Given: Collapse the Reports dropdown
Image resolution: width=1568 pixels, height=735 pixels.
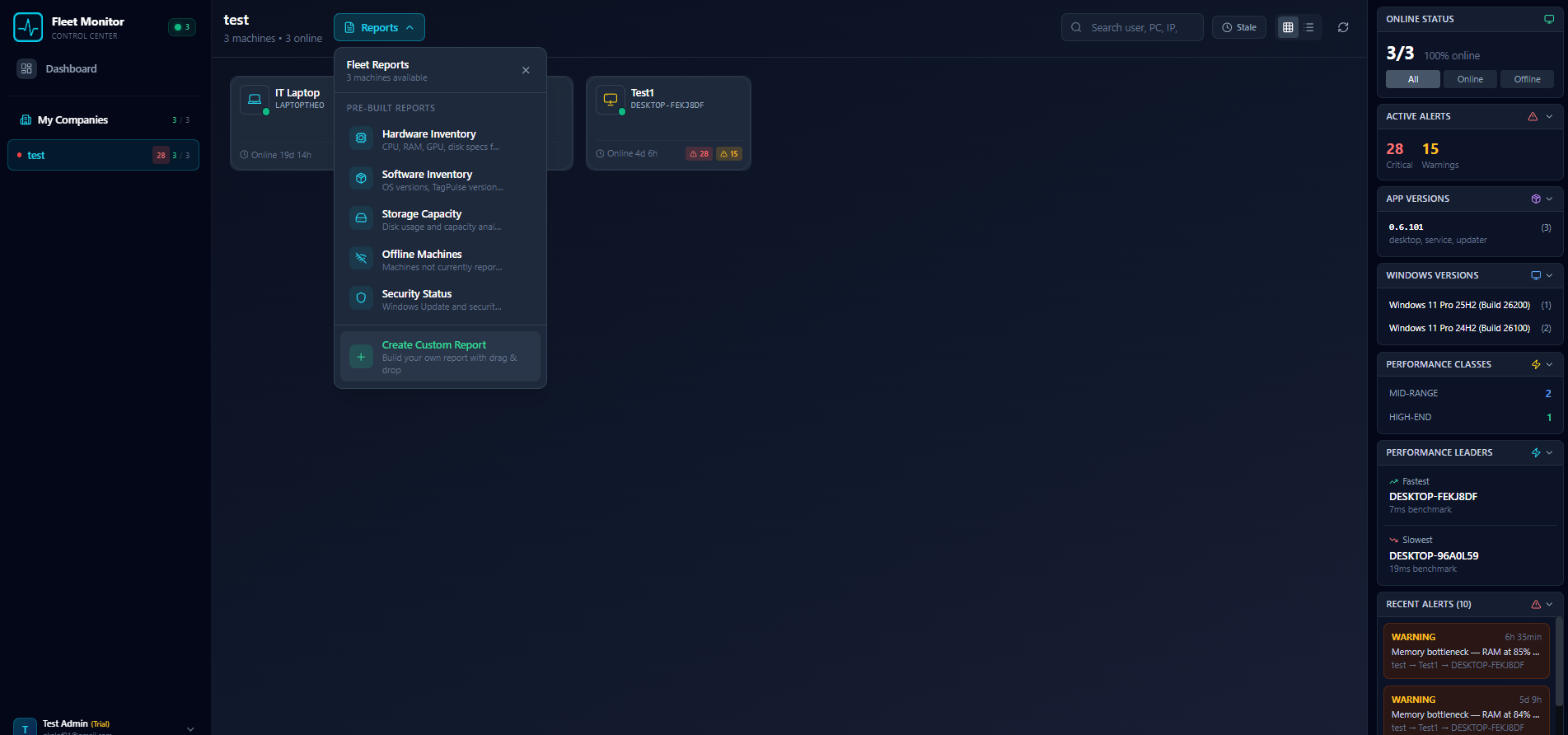Looking at the screenshot, I should (x=379, y=27).
